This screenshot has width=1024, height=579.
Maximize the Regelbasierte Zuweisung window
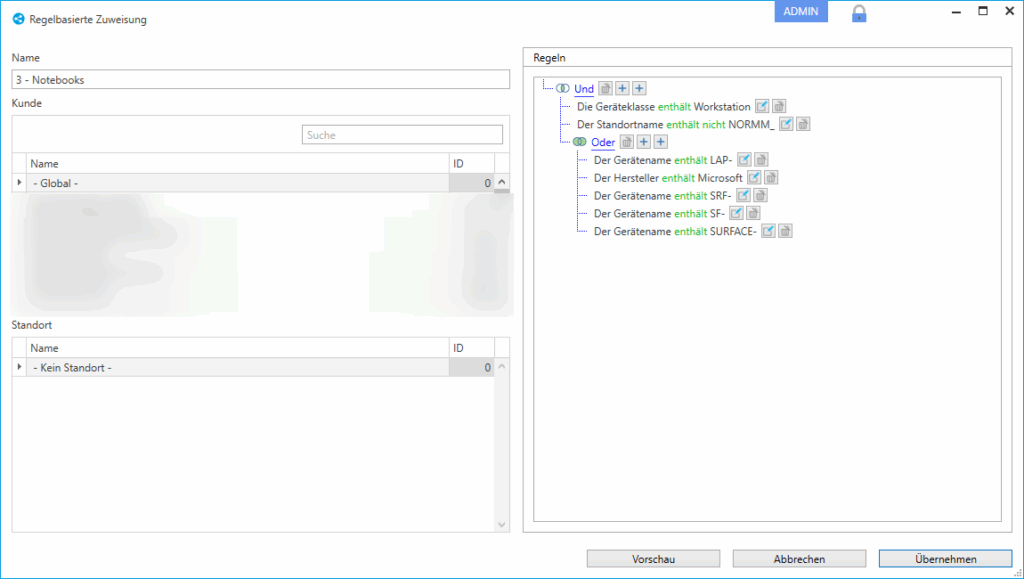[x=983, y=11]
